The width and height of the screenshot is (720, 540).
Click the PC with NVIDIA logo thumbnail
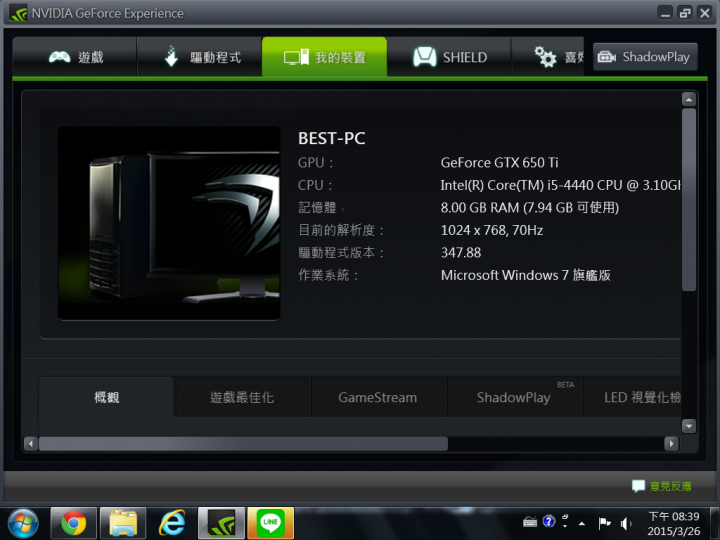point(169,223)
